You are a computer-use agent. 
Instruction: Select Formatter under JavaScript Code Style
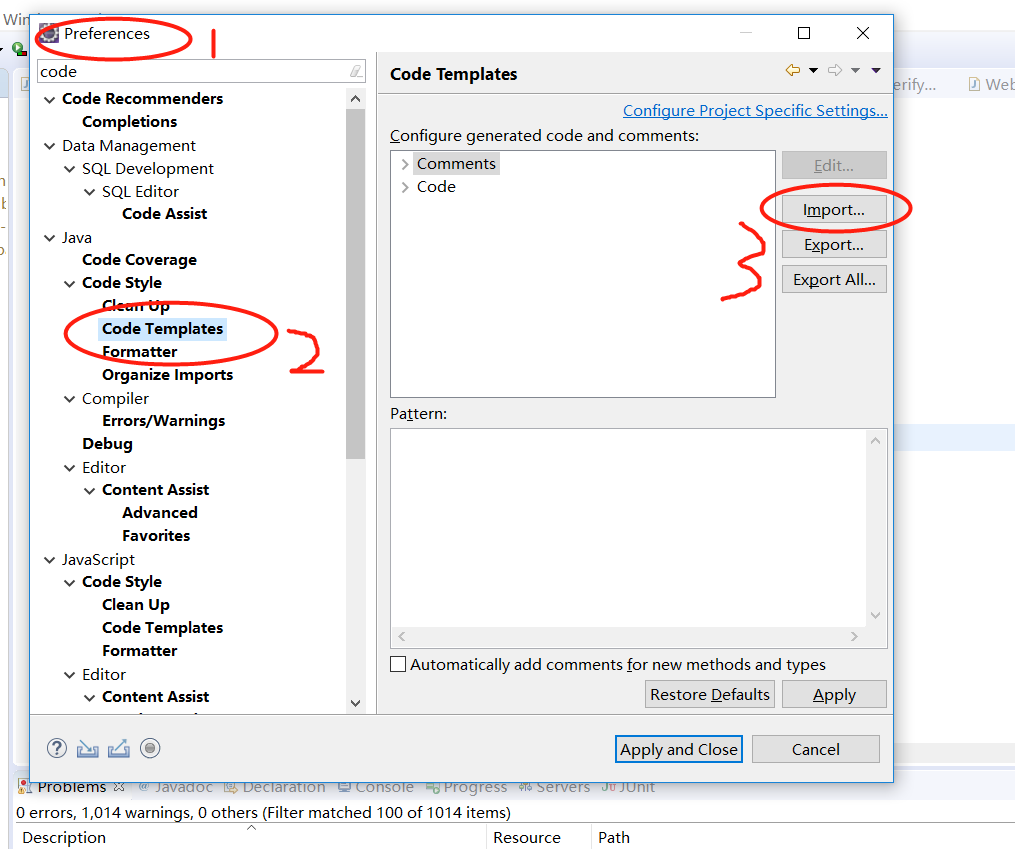click(x=139, y=650)
